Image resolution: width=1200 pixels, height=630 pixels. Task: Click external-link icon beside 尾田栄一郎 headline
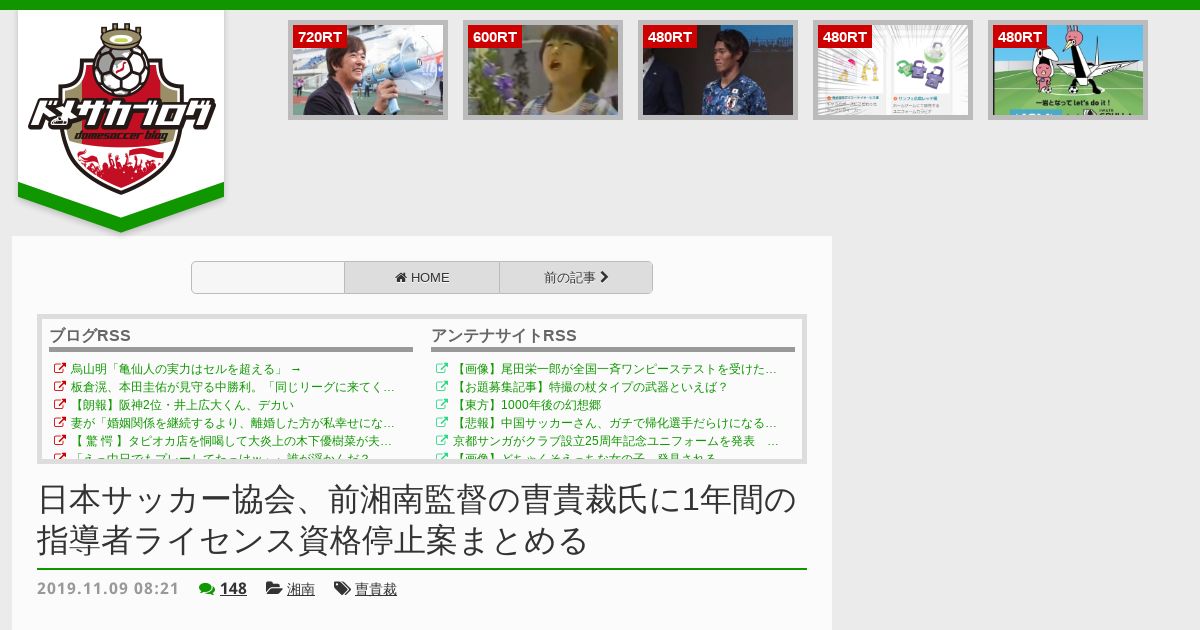pyautogui.click(x=441, y=369)
